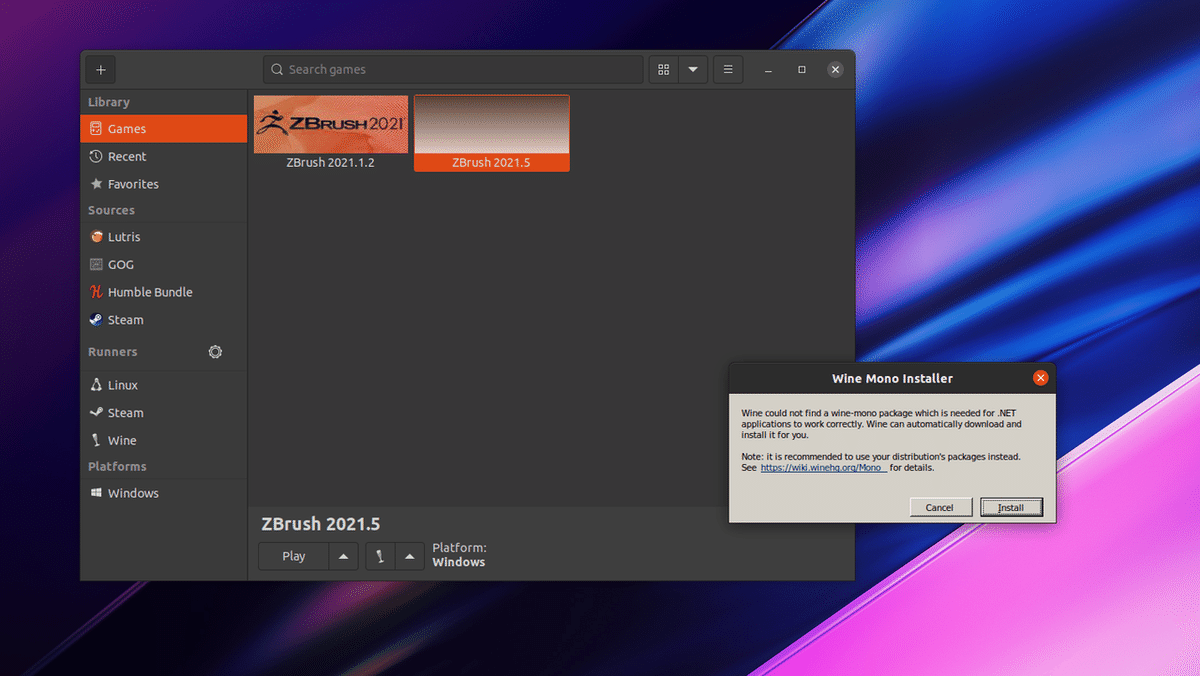This screenshot has width=1200, height=676.
Task: Click the GOG icon in Sources
Action: coord(96,265)
